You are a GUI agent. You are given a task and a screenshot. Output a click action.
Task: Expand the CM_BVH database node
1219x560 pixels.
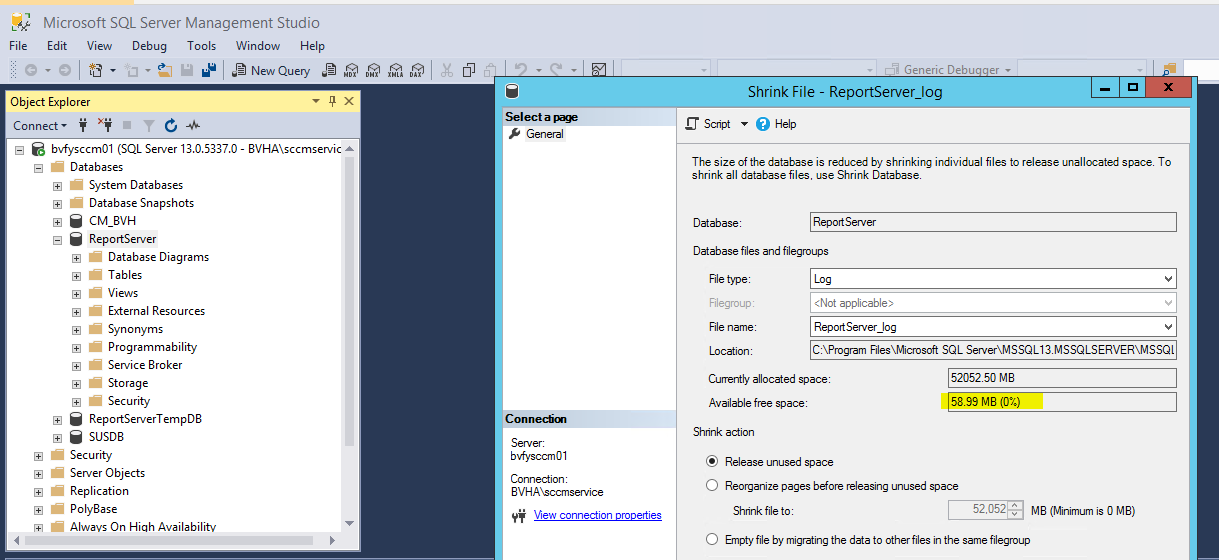click(57, 221)
